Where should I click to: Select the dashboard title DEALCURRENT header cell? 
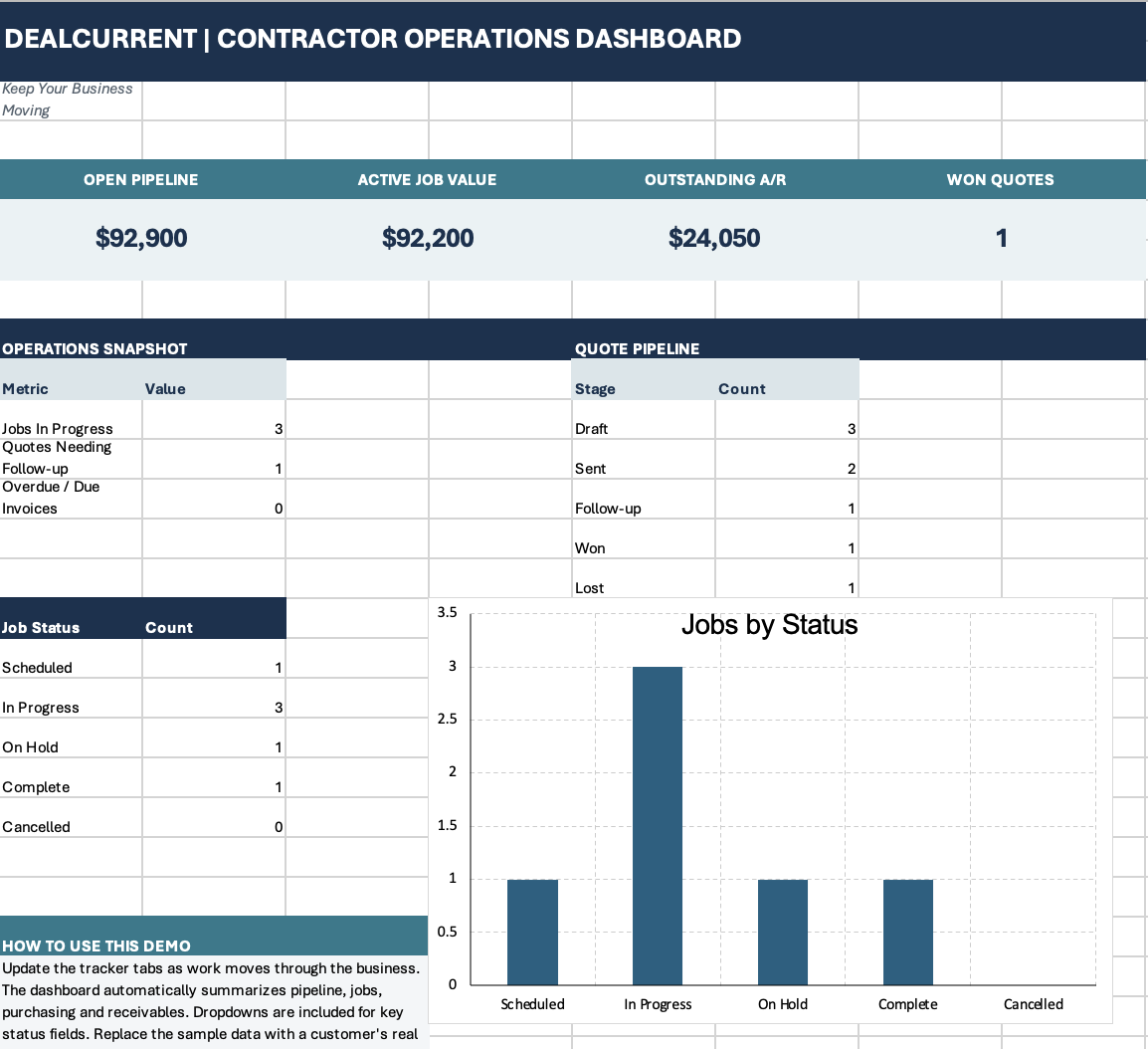click(573, 40)
